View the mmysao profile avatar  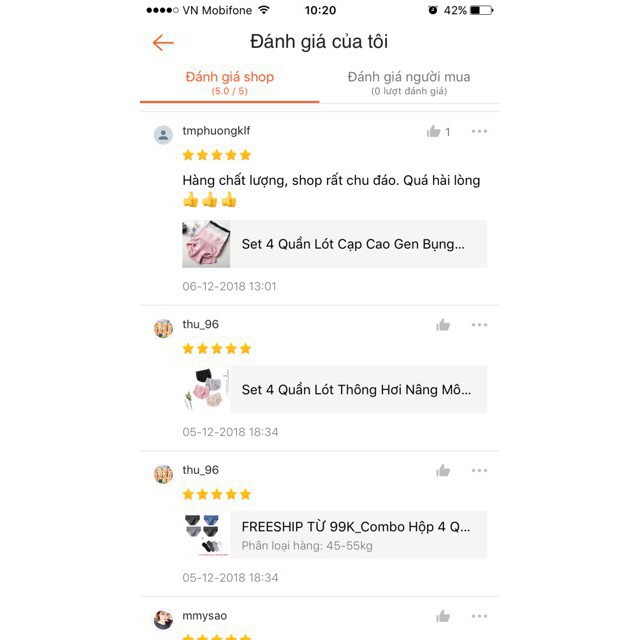point(163,620)
